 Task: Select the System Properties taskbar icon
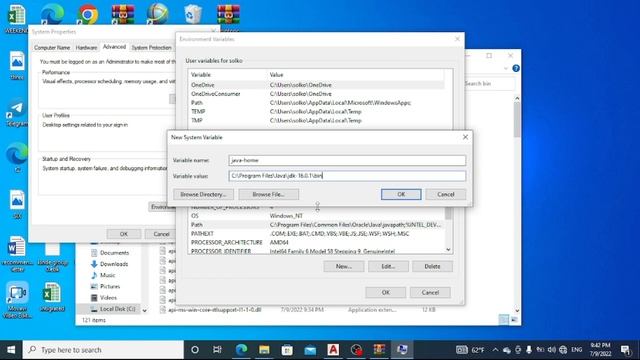402,350
